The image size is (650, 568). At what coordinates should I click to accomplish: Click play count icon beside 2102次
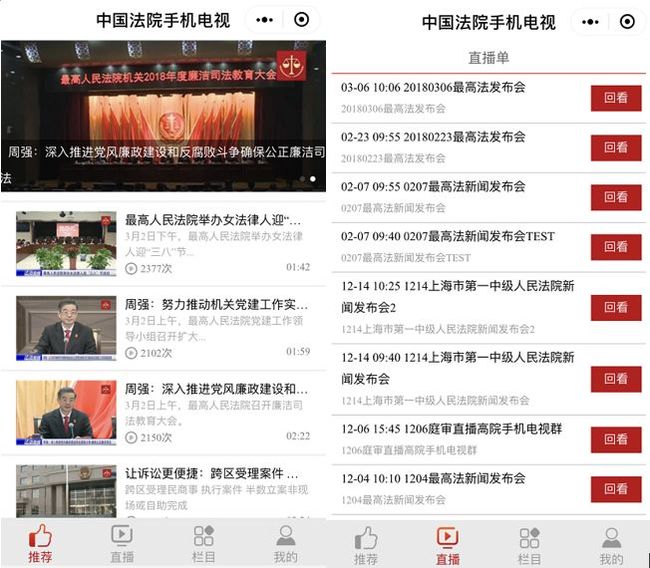(x=131, y=353)
